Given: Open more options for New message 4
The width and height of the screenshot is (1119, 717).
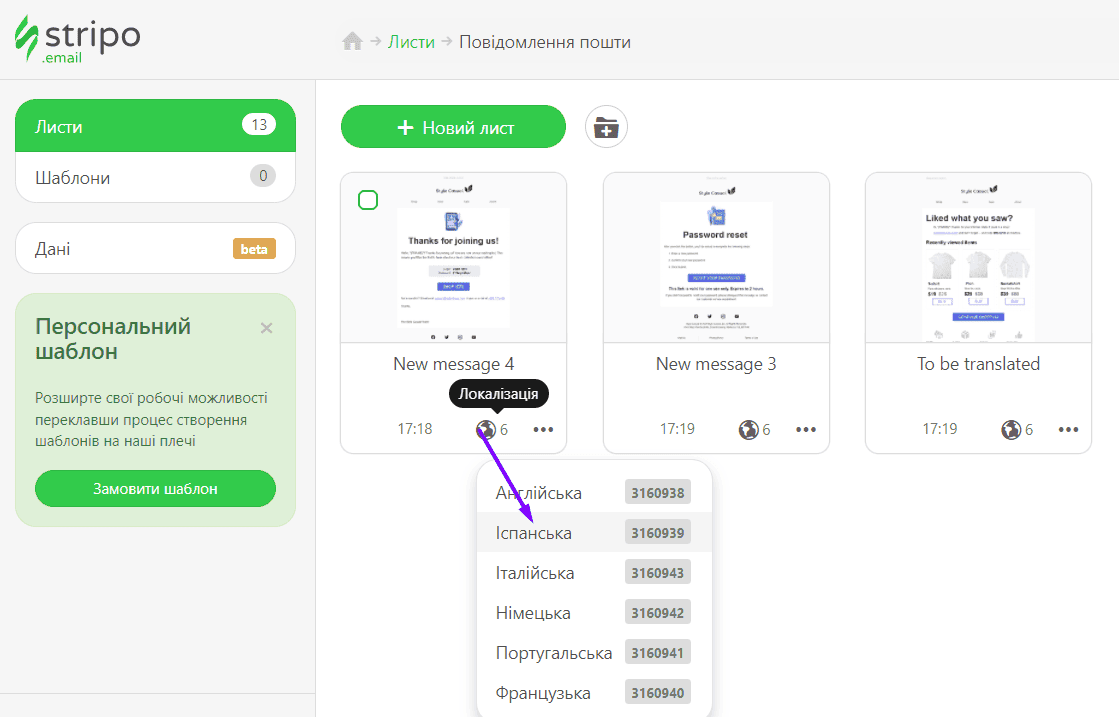Looking at the screenshot, I should click(x=543, y=430).
